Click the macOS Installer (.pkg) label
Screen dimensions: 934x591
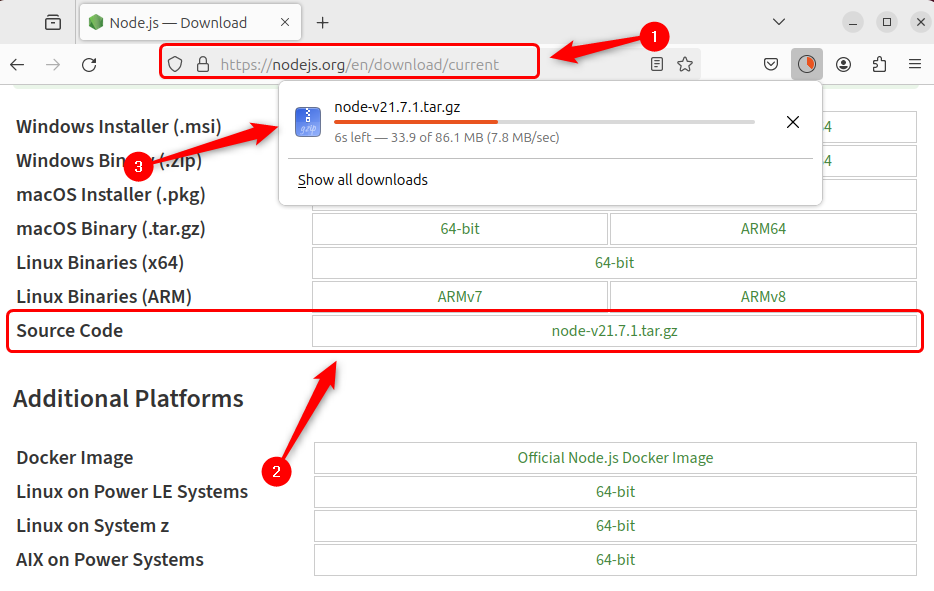click(x=111, y=195)
